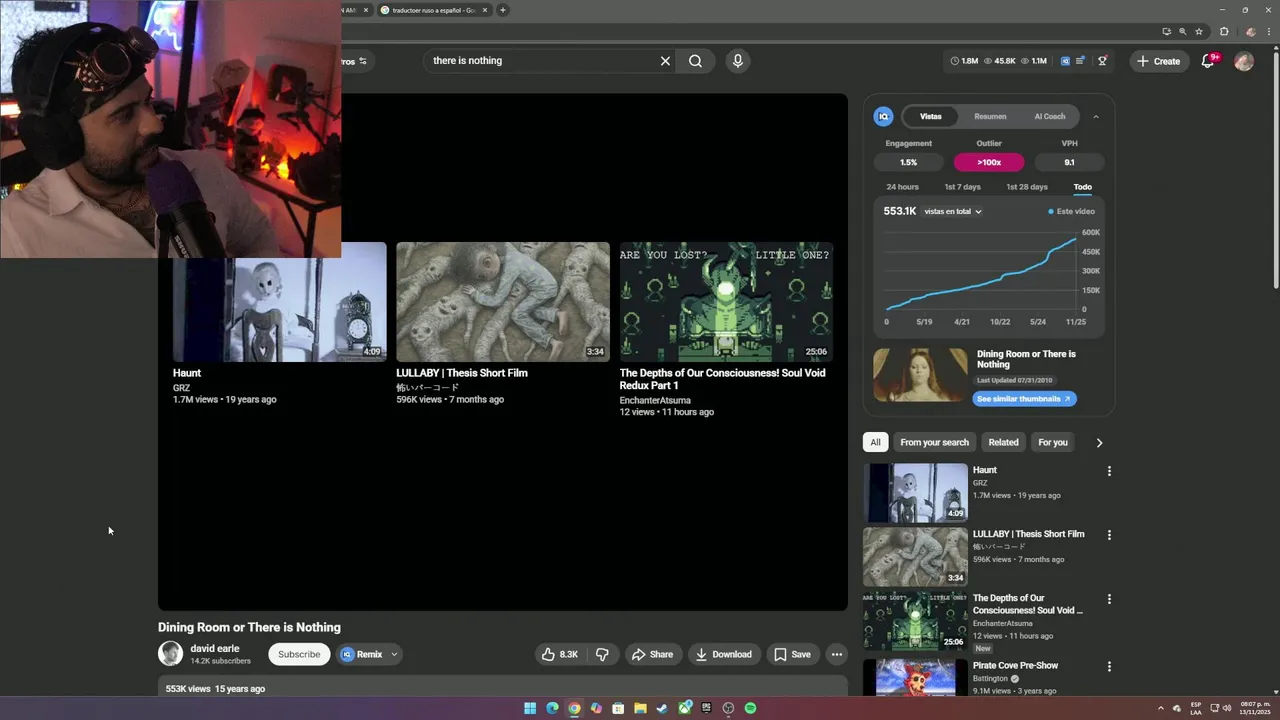
Task: Select the 1st 7 days range
Action: click(963, 187)
